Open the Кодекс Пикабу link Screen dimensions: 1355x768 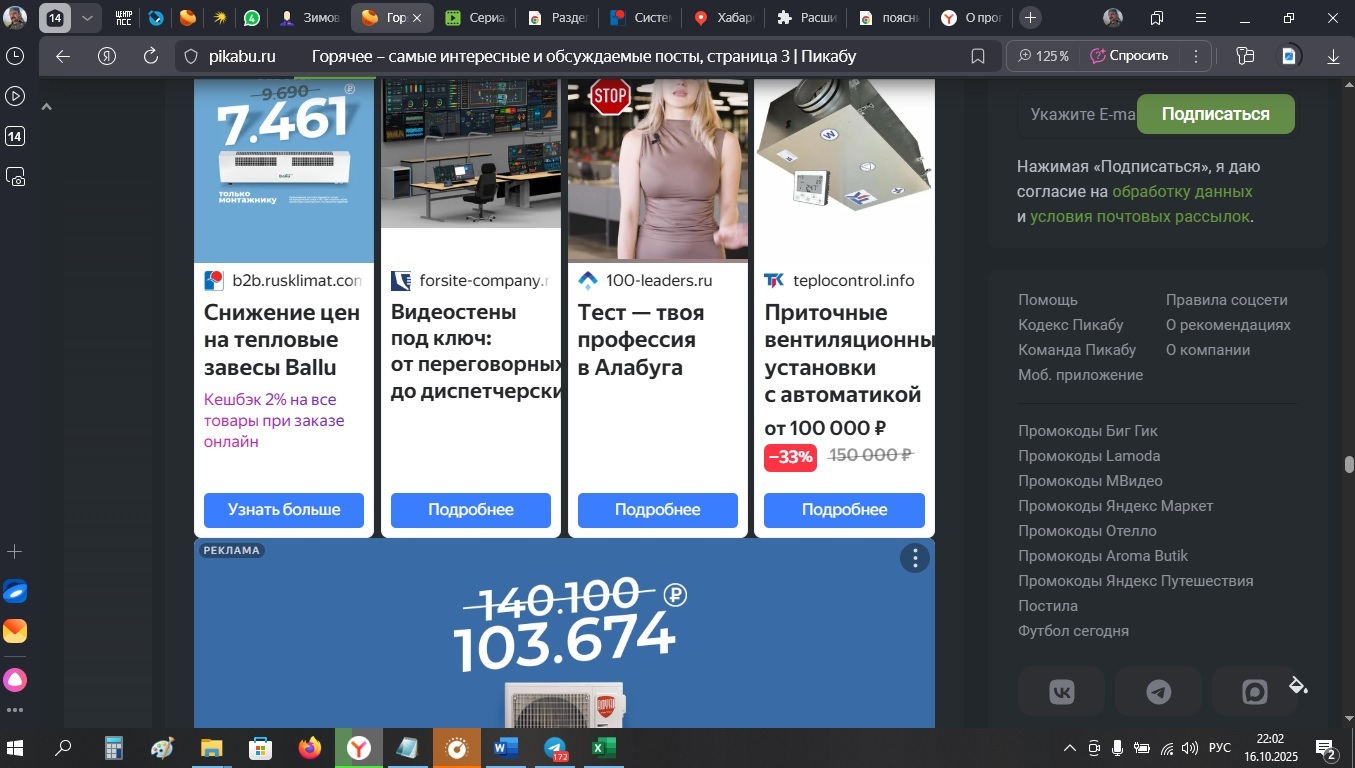pyautogui.click(x=1070, y=325)
